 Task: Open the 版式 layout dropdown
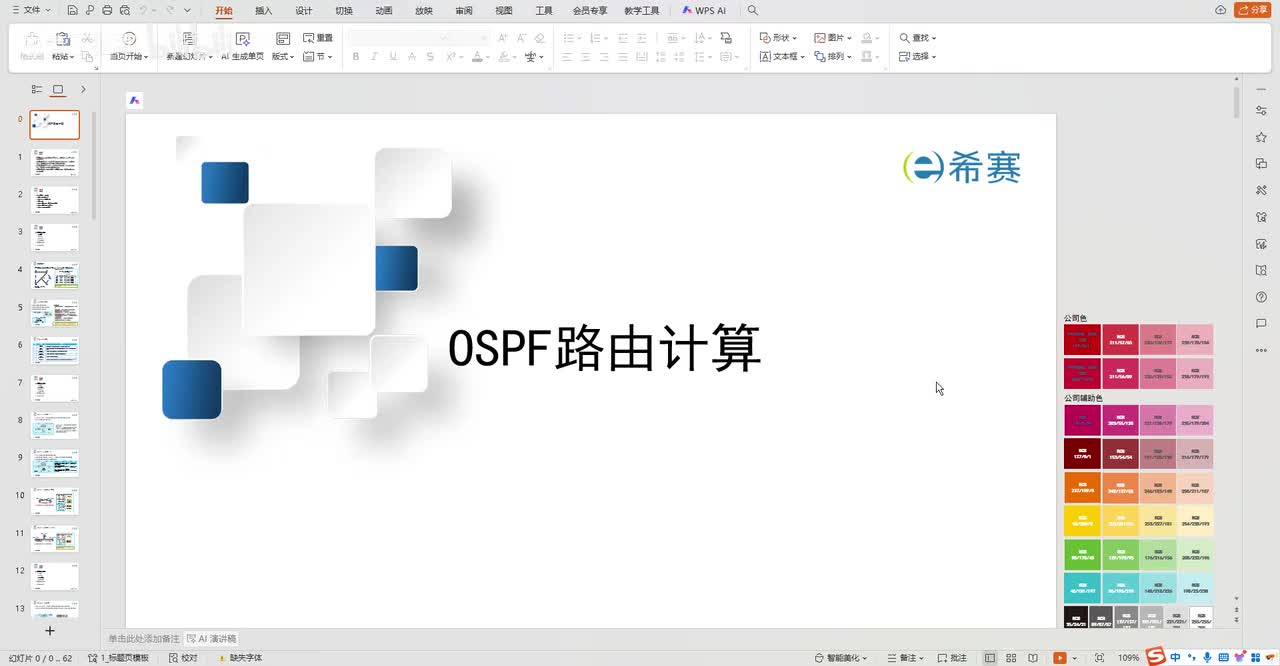click(283, 57)
